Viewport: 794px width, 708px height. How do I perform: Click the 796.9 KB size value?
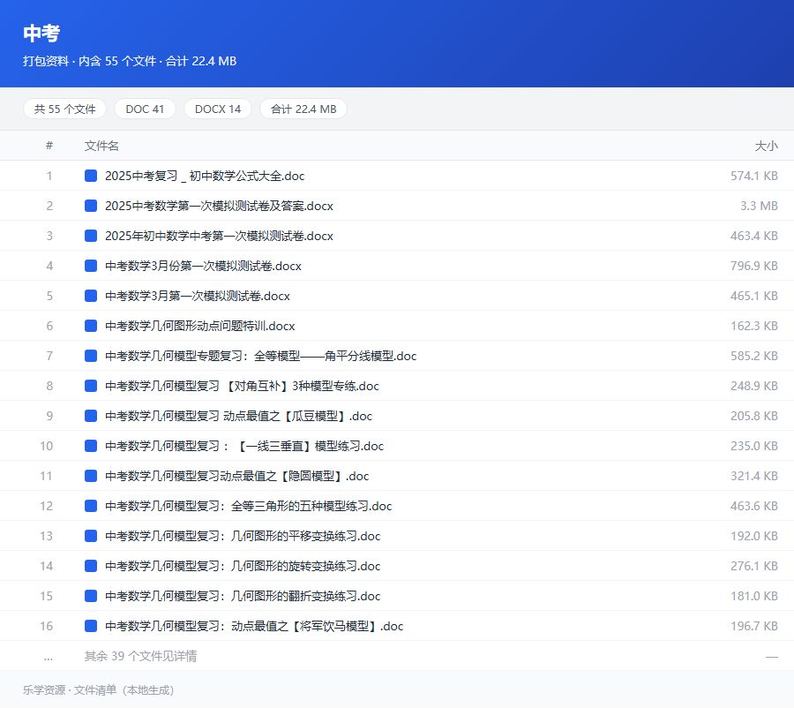(x=754, y=265)
